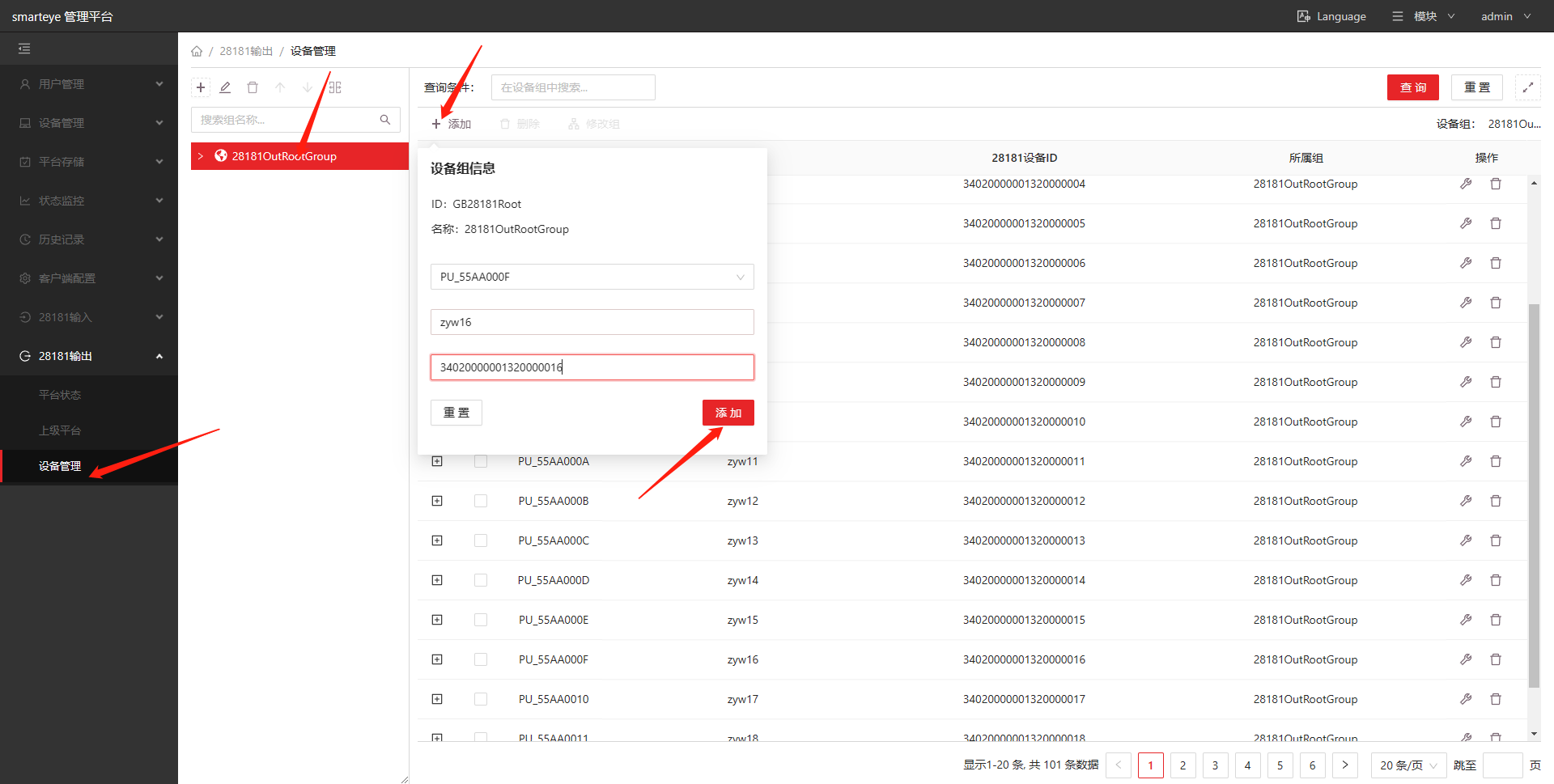Screen dimensions: 1554x784
Task: Tick the checkbox for PU_55AA000A
Action: pos(481,461)
